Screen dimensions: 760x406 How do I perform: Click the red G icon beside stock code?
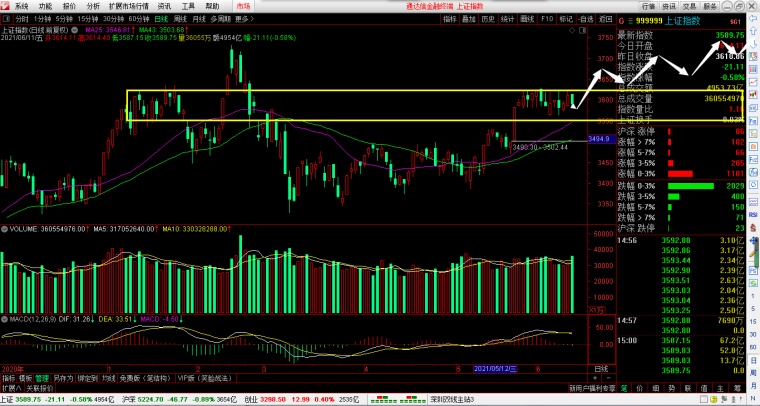[621, 19]
